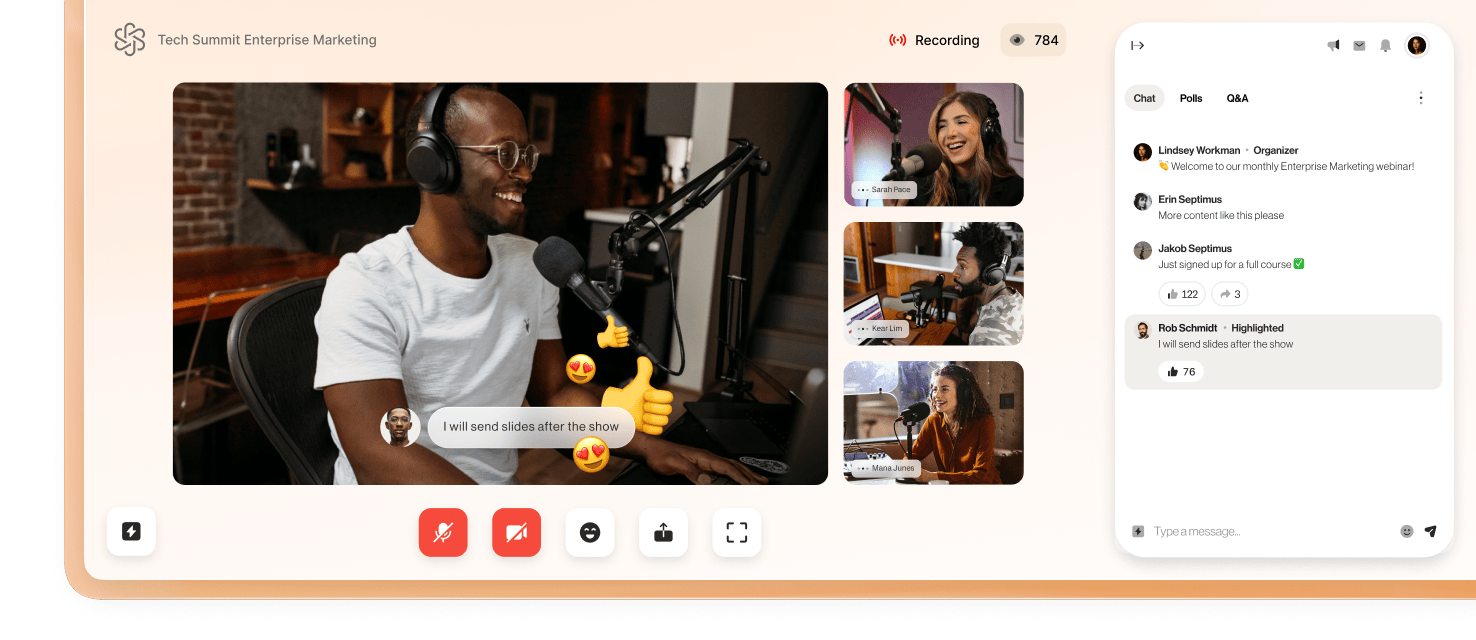Open the mail envelope icon
1476x640 pixels.
(x=1359, y=45)
